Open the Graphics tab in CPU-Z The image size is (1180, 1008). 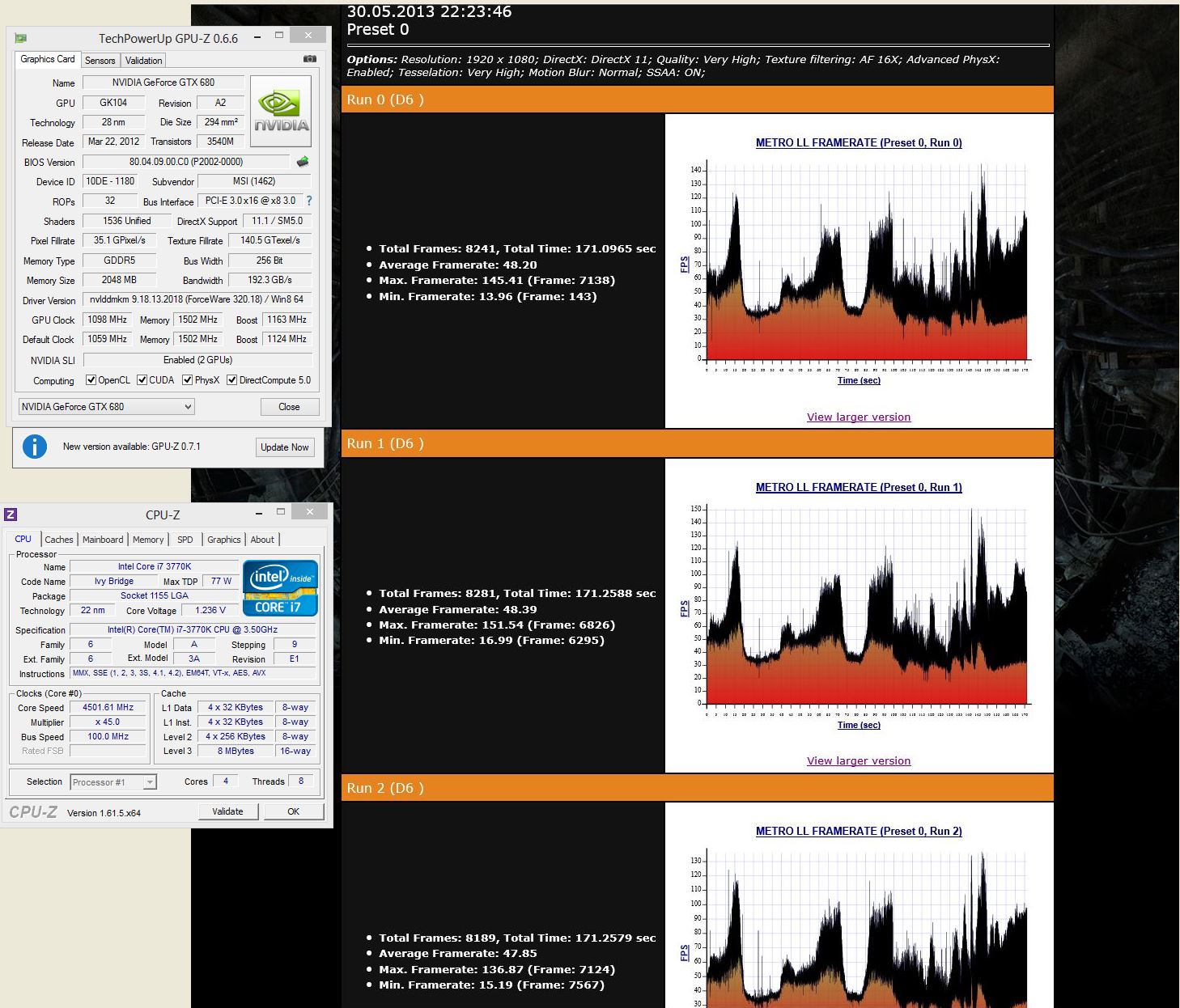point(224,540)
